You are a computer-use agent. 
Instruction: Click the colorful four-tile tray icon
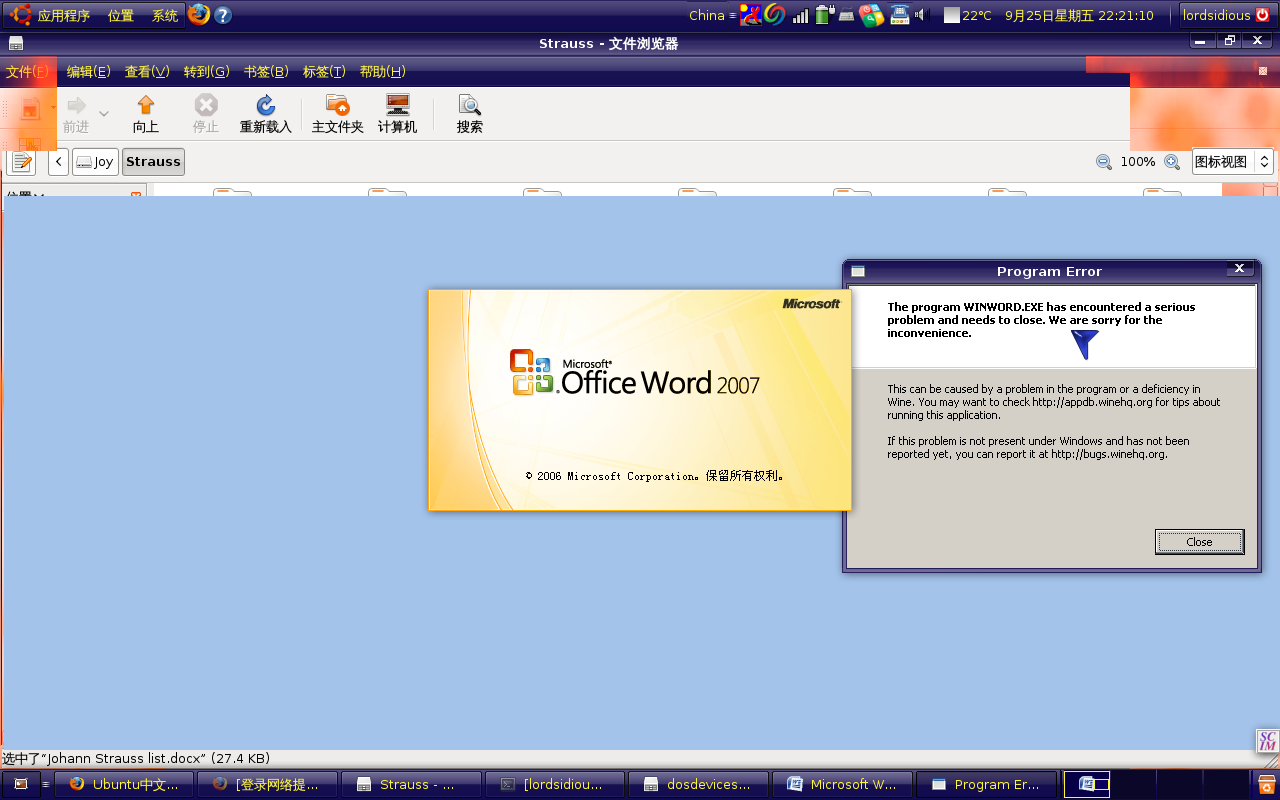tap(871, 15)
